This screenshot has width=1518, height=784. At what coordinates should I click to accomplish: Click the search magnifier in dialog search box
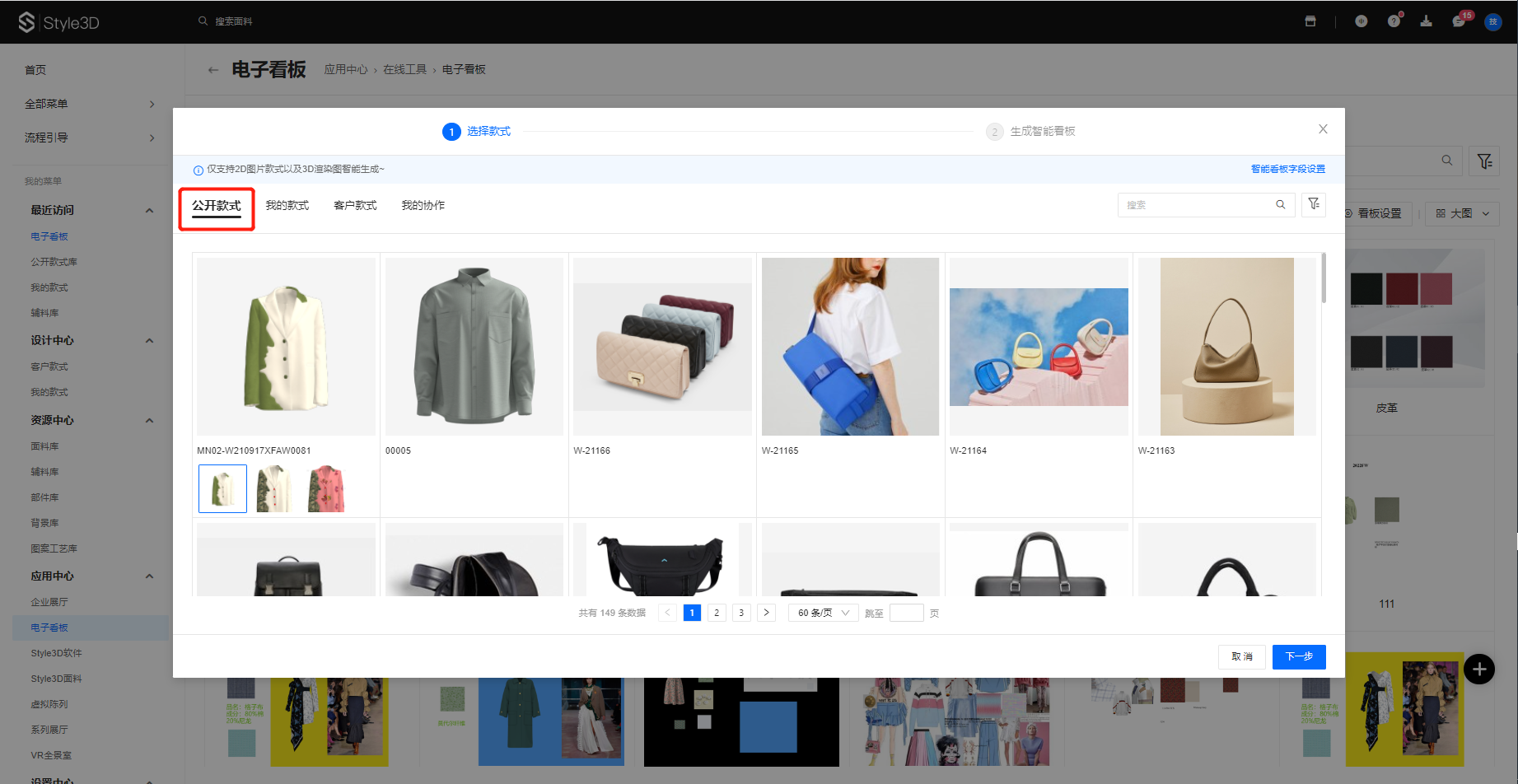point(1280,205)
